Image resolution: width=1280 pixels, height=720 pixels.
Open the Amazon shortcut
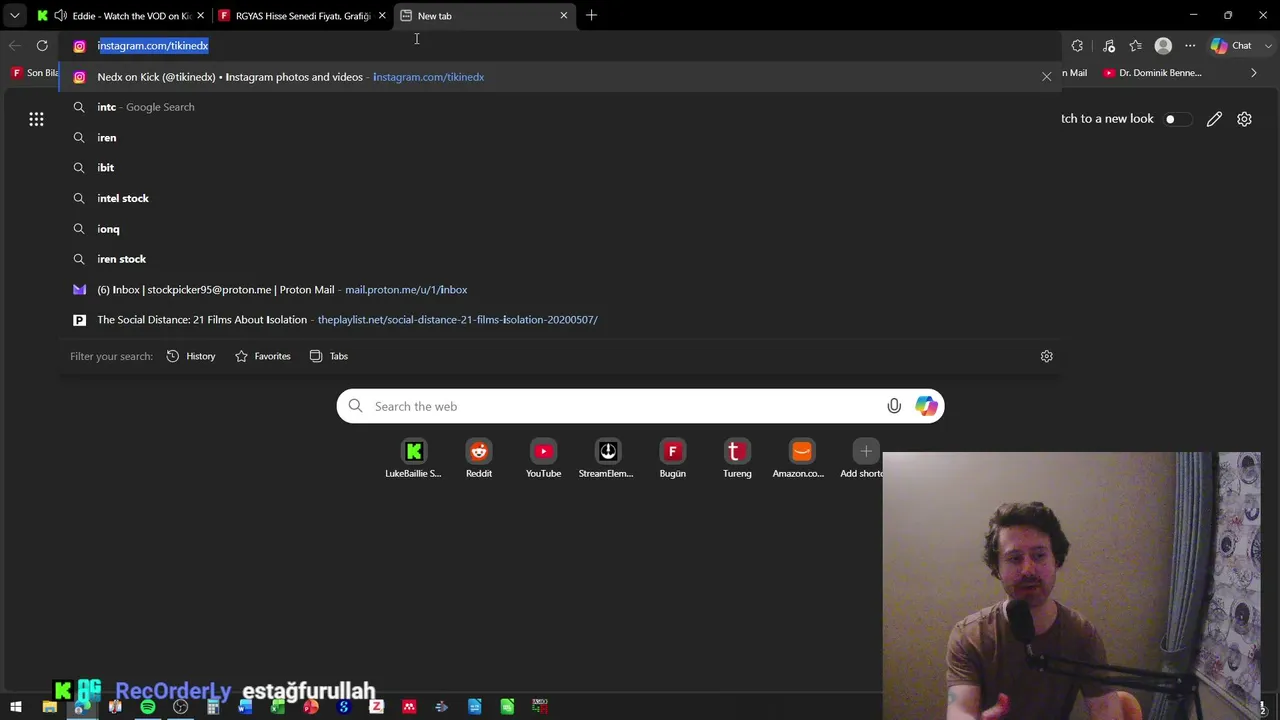click(x=801, y=459)
